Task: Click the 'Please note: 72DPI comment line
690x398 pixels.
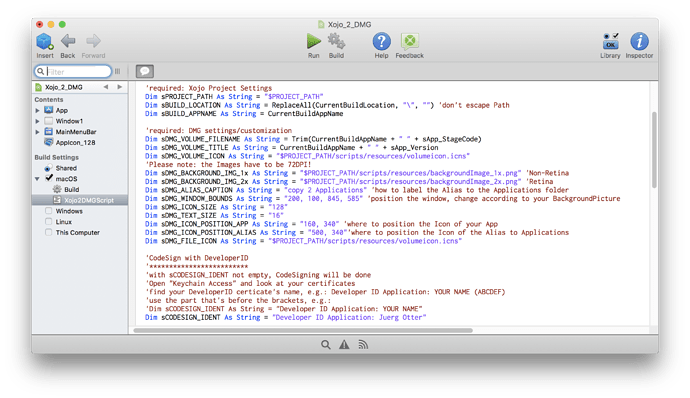Action: tap(228, 165)
